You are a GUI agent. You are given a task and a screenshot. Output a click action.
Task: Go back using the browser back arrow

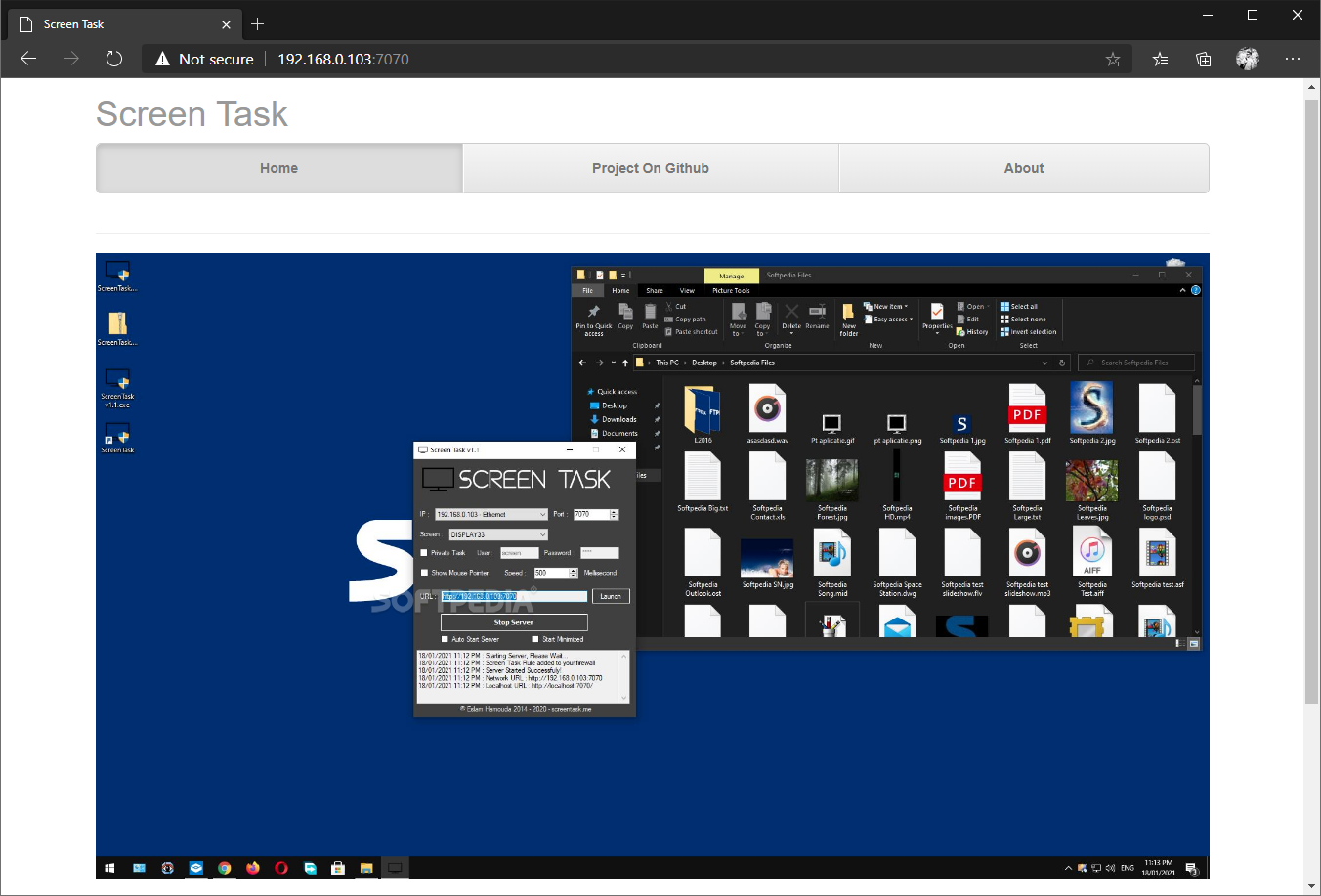point(28,59)
